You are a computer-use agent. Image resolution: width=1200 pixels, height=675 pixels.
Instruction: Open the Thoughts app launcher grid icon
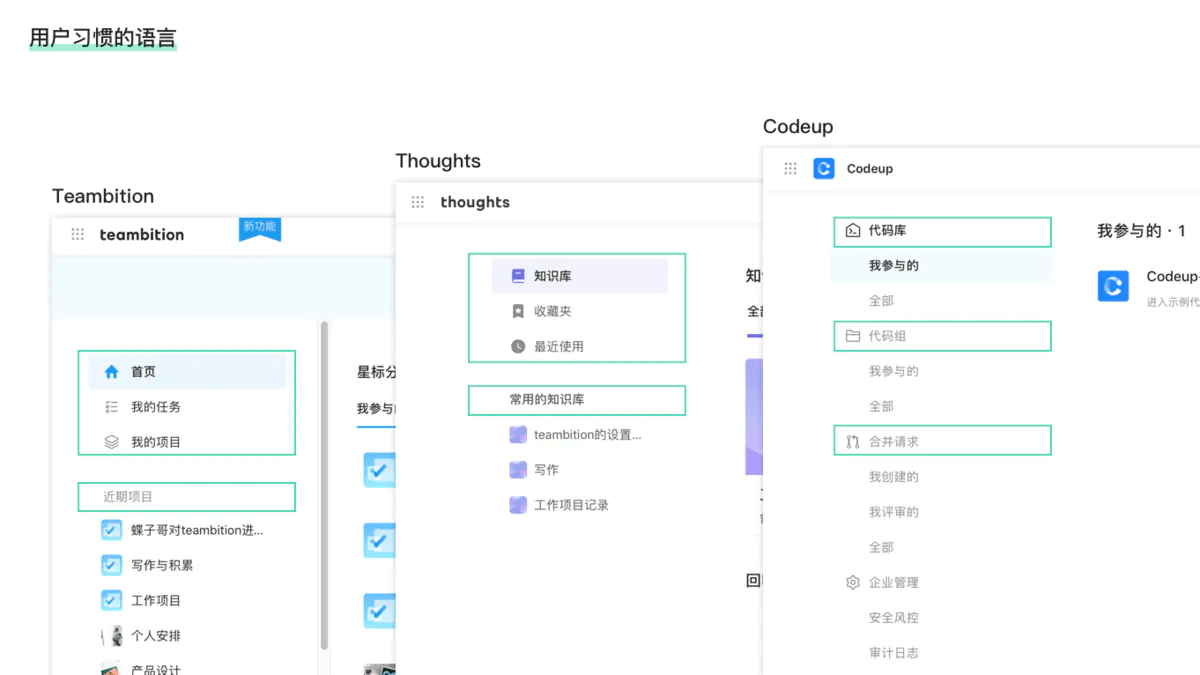click(x=418, y=202)
